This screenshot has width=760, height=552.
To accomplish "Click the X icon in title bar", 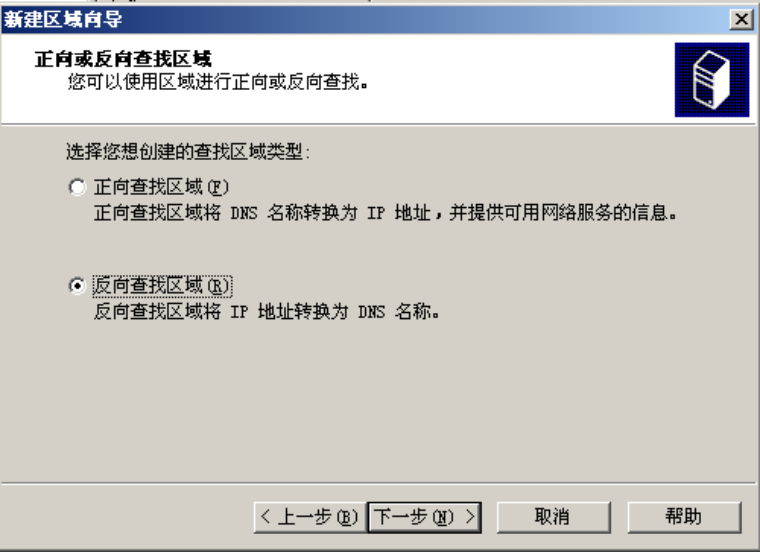I will coord(742,19).
